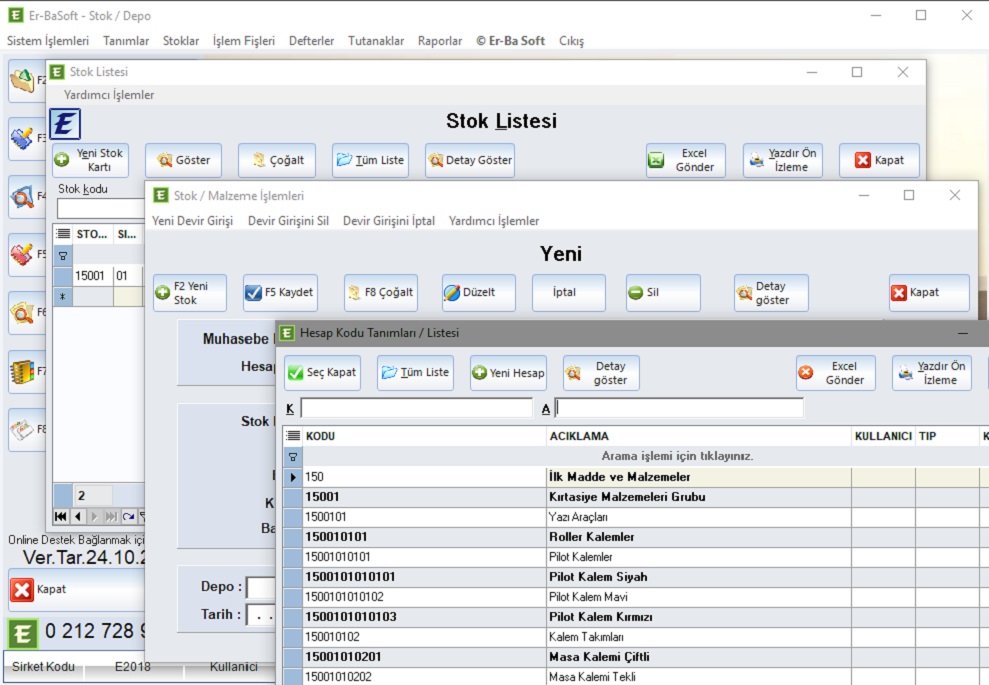The width and height of the screenshot is (989, 685).
Task: Open Yardımcı İşlemler in Stok / Malzeme İşlemleri
Action: [x=494, y=221]
